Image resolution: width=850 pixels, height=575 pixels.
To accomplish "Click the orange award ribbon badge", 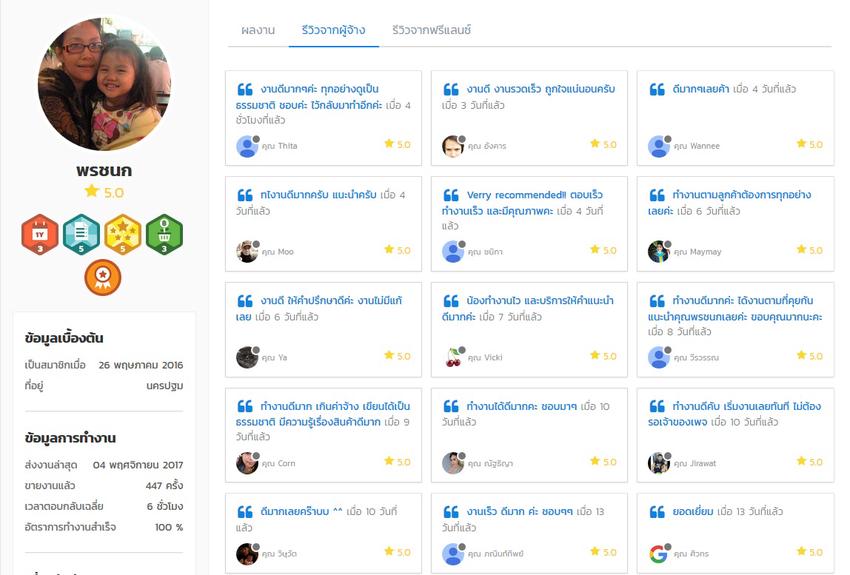I will pos(102,277).
